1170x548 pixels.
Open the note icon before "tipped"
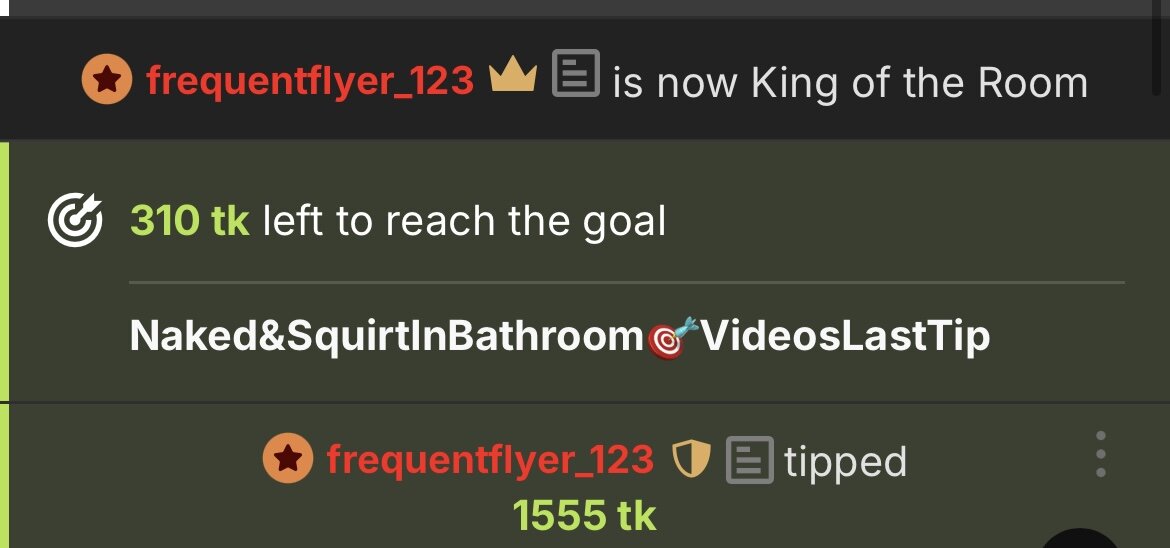[749, 460]
